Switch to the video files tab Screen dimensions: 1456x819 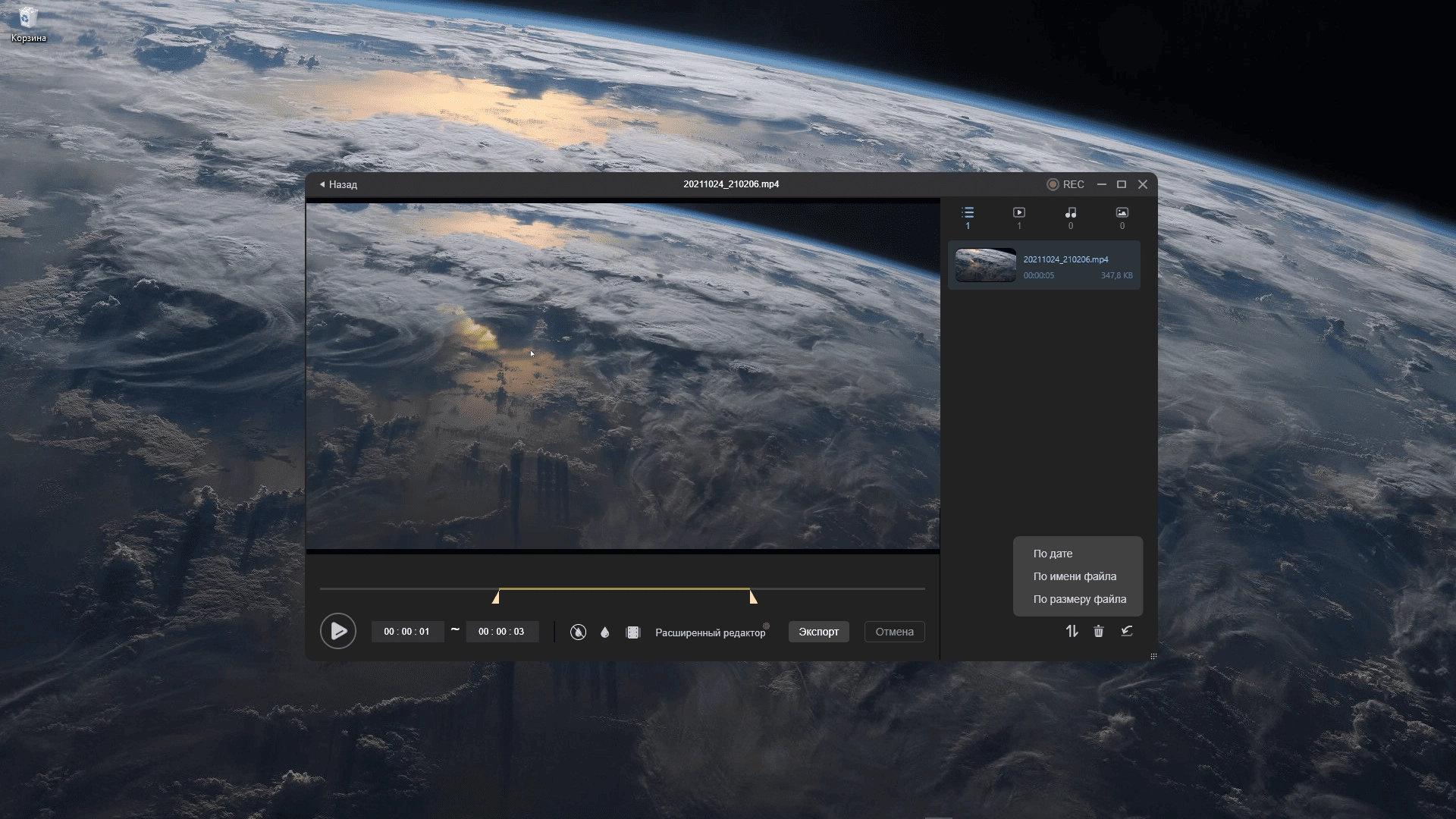(x=1019, y=218)
